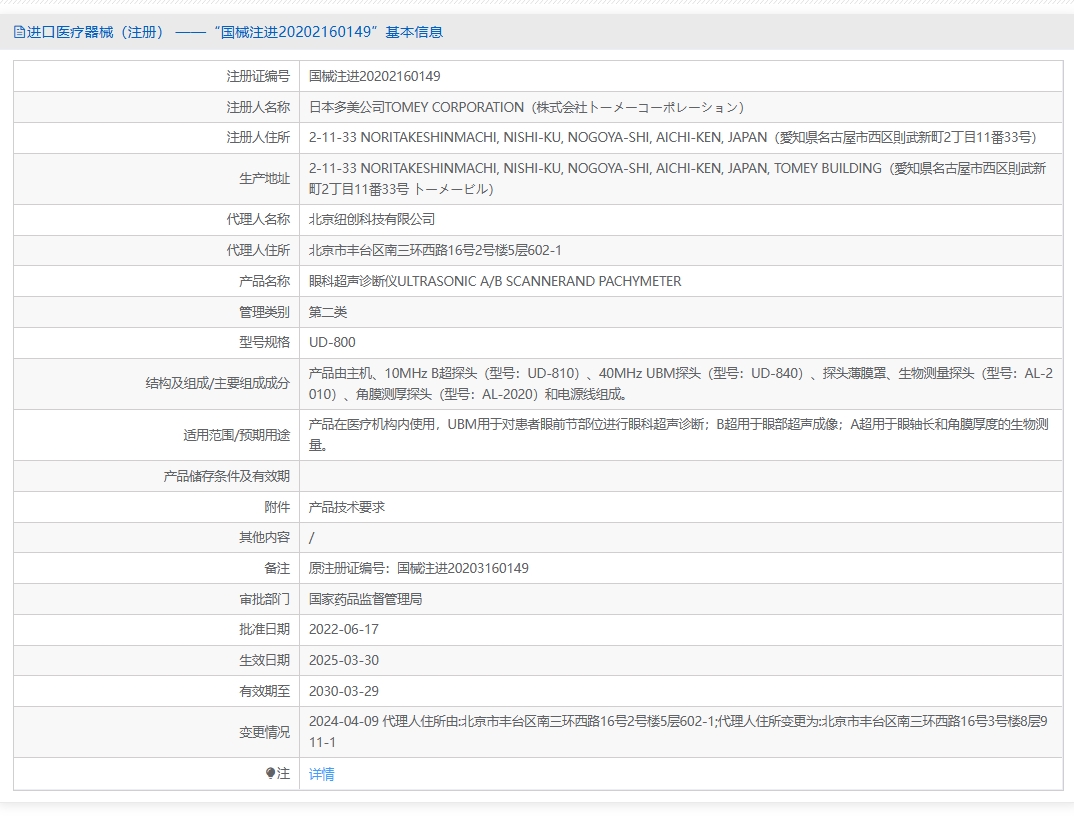Select the 代理人住所 address value
Screen dimensions: 1074x816
click(x=435, y=251)
